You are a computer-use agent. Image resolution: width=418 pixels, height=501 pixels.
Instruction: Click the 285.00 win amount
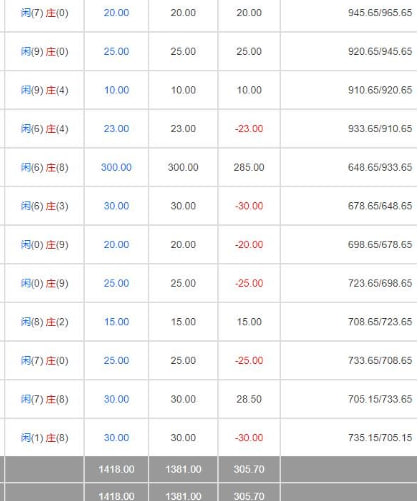(249, 167)
